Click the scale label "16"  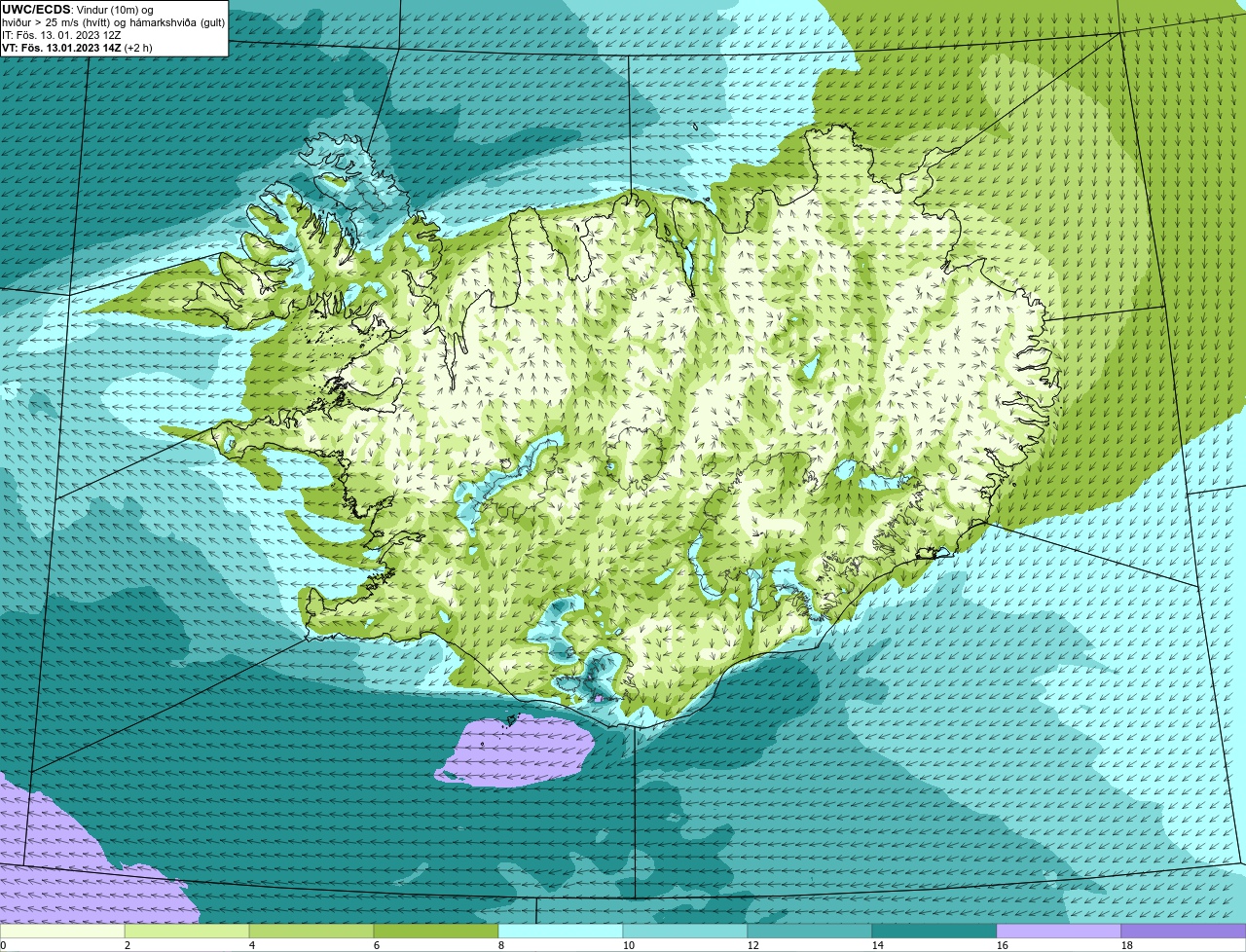[1003, 945]
